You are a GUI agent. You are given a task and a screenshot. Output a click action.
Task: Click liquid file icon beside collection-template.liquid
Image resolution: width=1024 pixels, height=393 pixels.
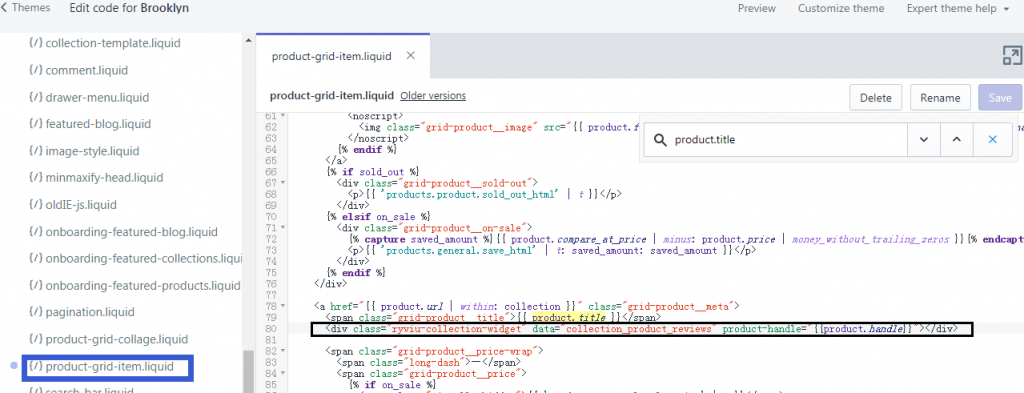36,43
